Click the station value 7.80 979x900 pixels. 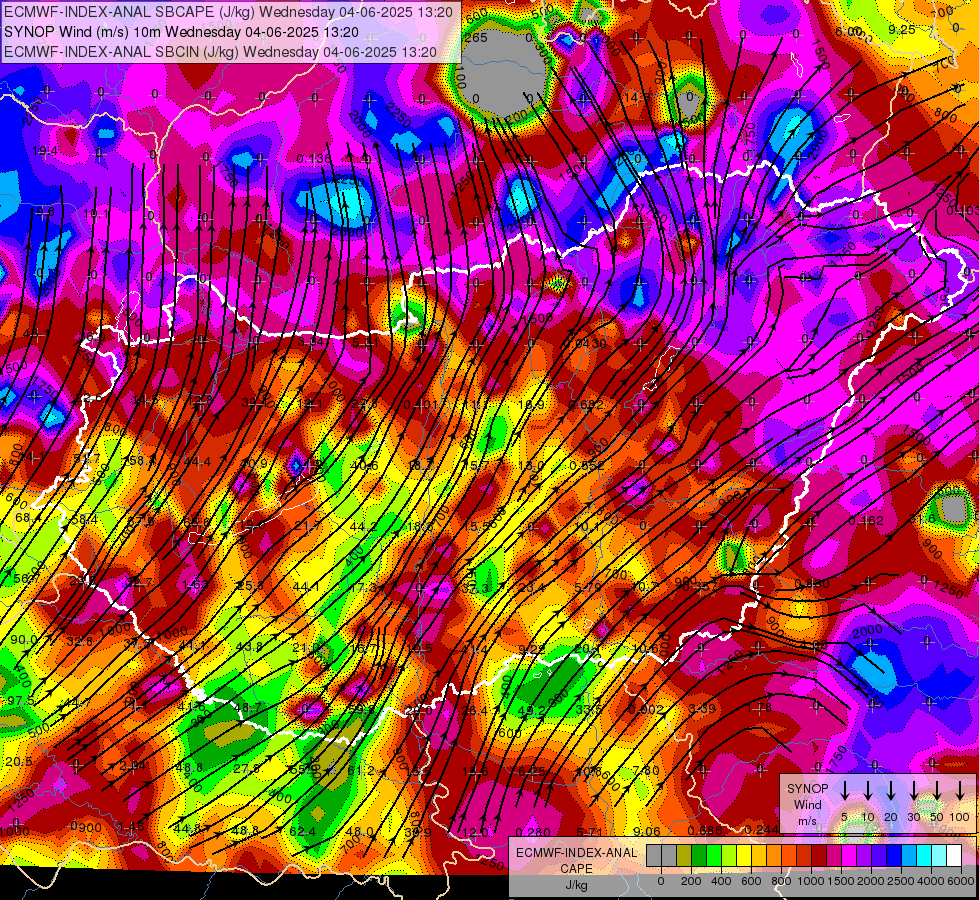tap(646, 770)
